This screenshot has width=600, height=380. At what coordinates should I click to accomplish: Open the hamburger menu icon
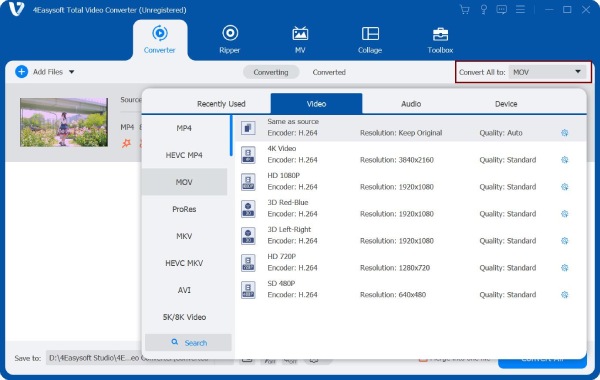pyautogui.click(x=520, y=10)
